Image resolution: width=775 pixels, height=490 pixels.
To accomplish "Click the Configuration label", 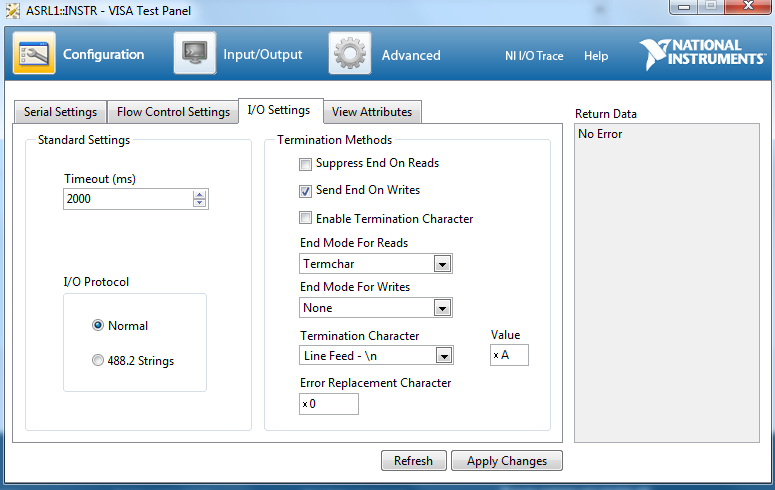I will (104, 54).
